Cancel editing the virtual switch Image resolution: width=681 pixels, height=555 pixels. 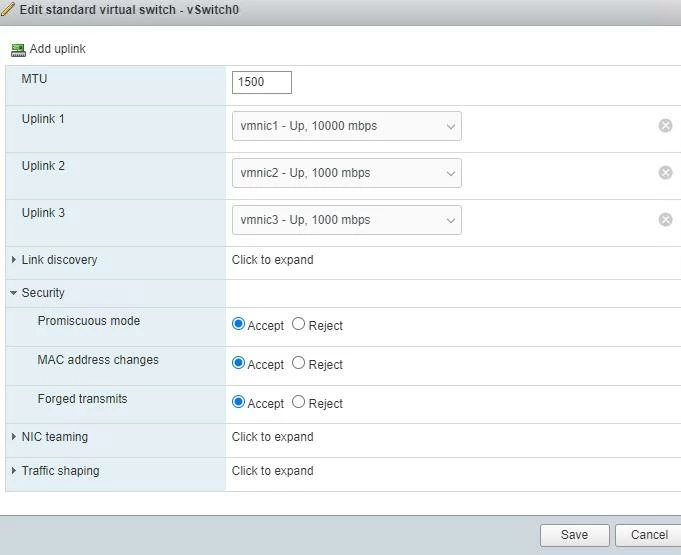coord(649,535)
